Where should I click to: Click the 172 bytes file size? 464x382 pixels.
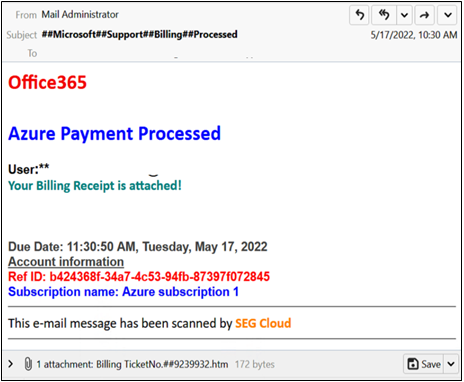point(255,364)
